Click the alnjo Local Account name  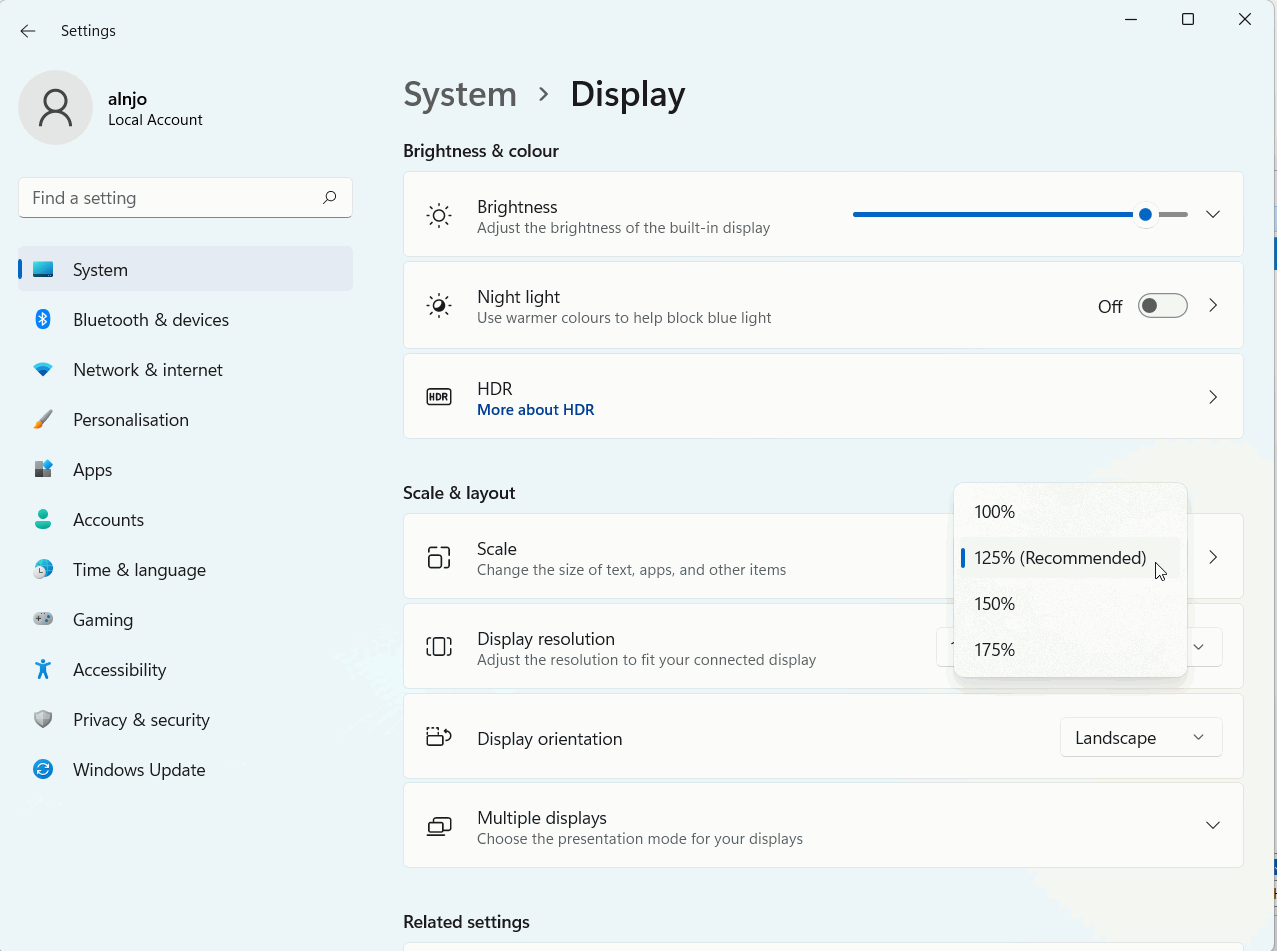coord(155,109)
